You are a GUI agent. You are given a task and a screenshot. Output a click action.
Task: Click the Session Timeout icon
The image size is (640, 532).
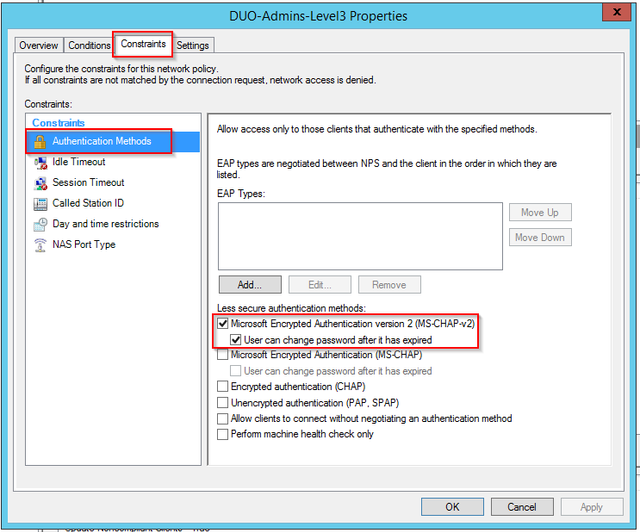40,183
